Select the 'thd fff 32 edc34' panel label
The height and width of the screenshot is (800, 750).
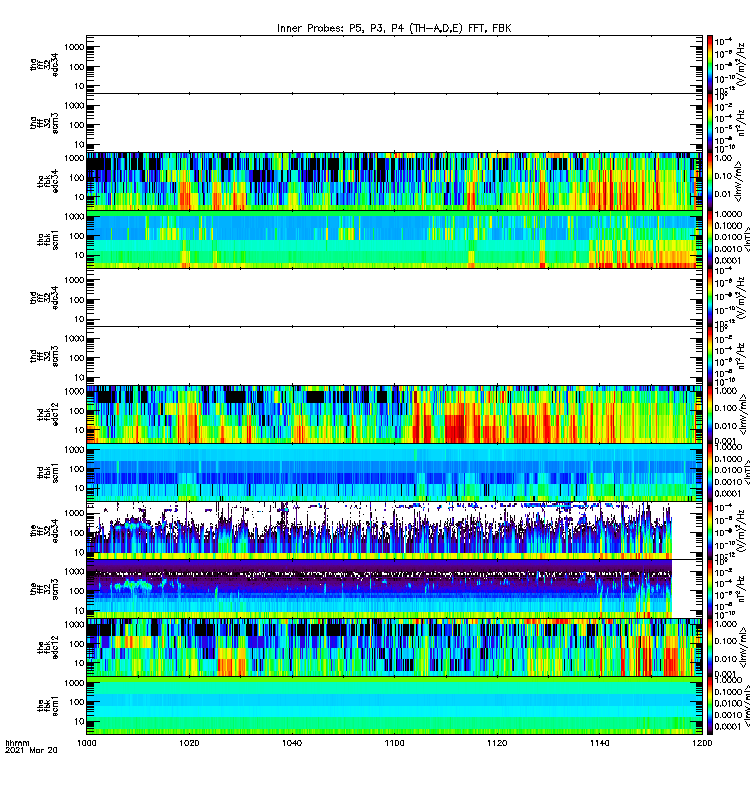(44, 298)
